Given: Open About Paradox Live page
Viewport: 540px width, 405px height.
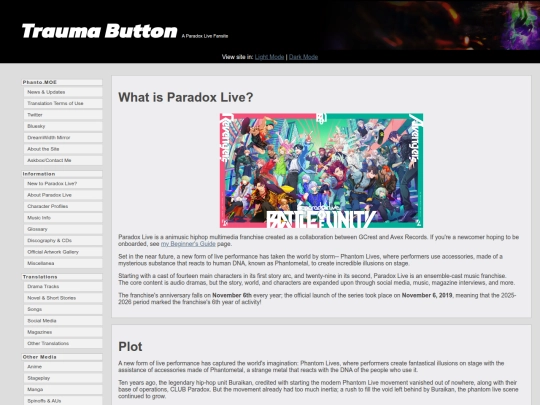Looking at the screenshot, I should 63,195.
